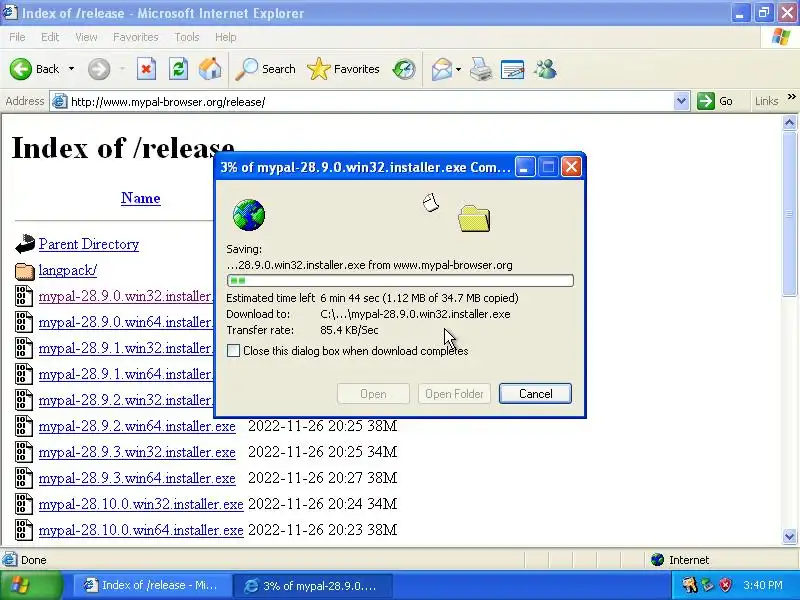Image resolution: width=800 pixels, height=600 pixels.
Task: Click the Transfer rate value 85.4 KB/Sec
Action: [349, 330]
